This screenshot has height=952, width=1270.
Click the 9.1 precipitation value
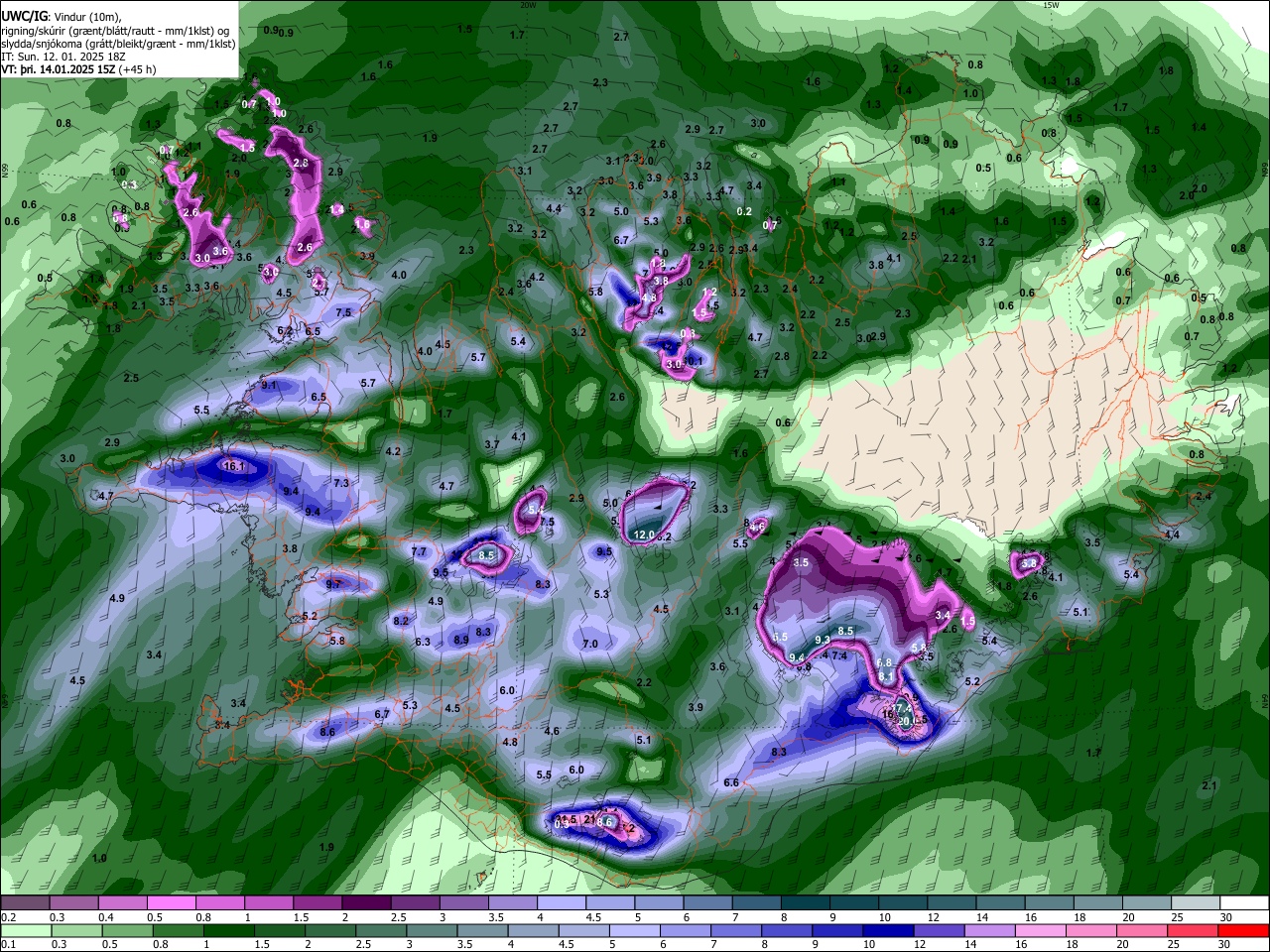coord(270,385)
